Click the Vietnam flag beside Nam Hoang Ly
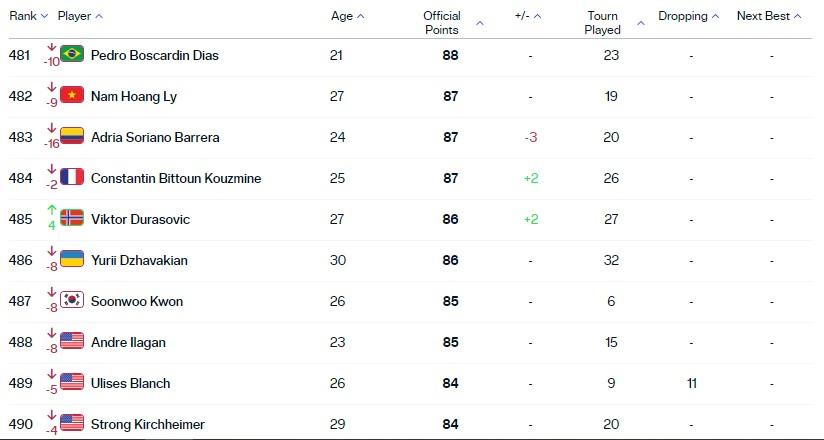This screenshot has height=440, width=824. click(x=72, y=95)
